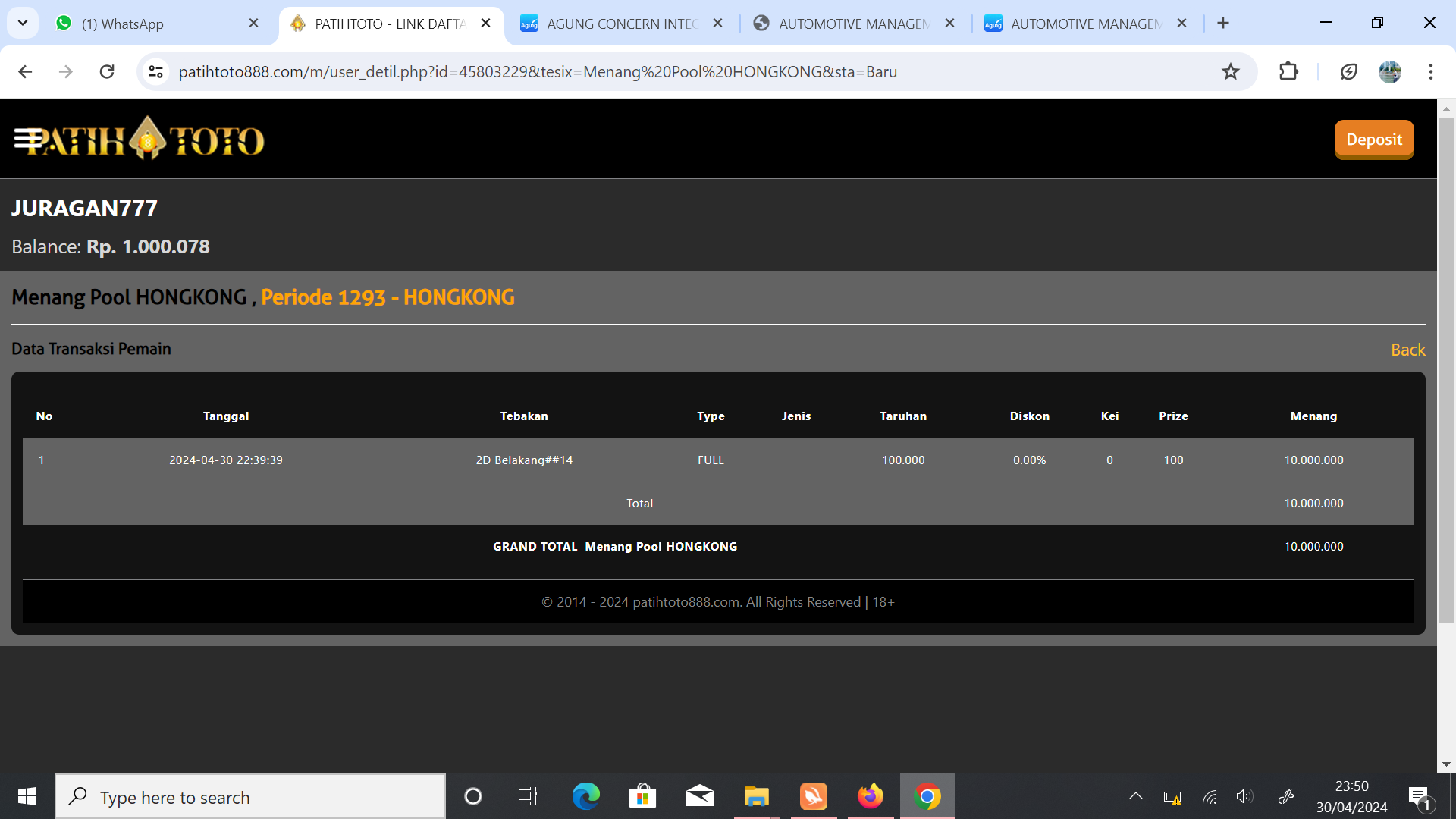Open a new tab with the plus button
The image size is (1456, 819).
[1222, 24]
